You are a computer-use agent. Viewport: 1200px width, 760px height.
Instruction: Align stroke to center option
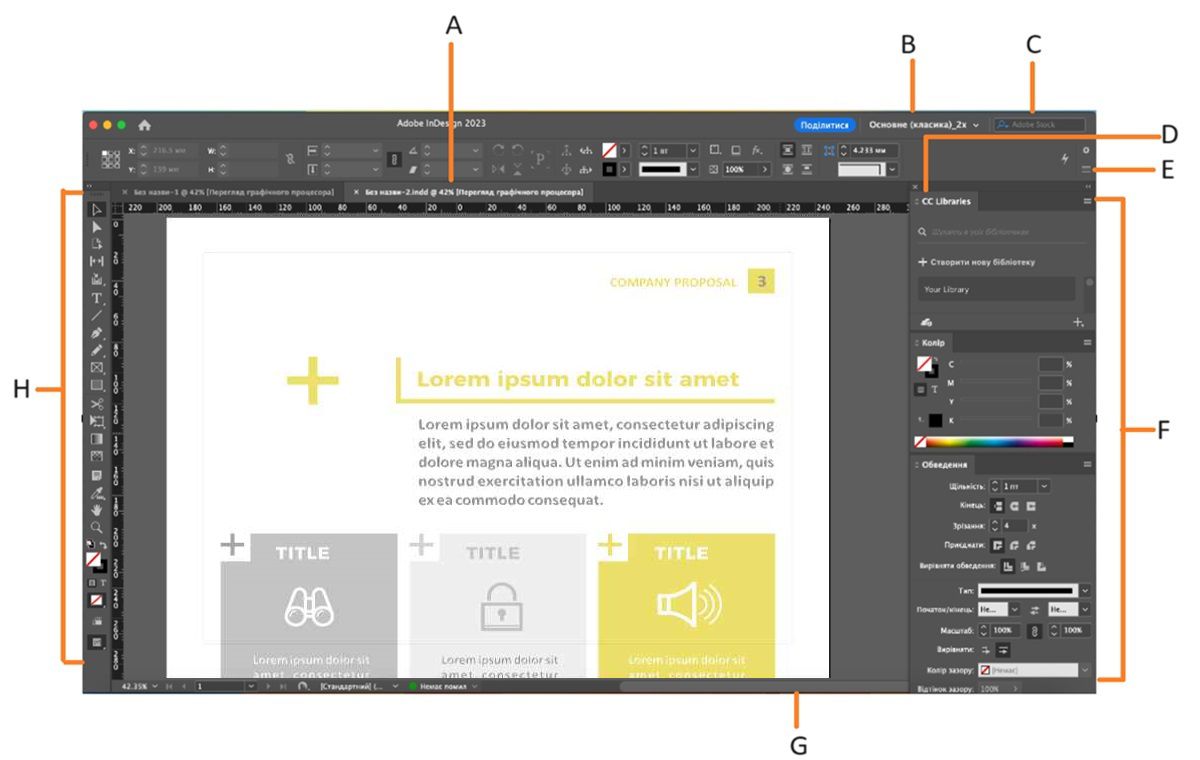(x=1008, y=566)
